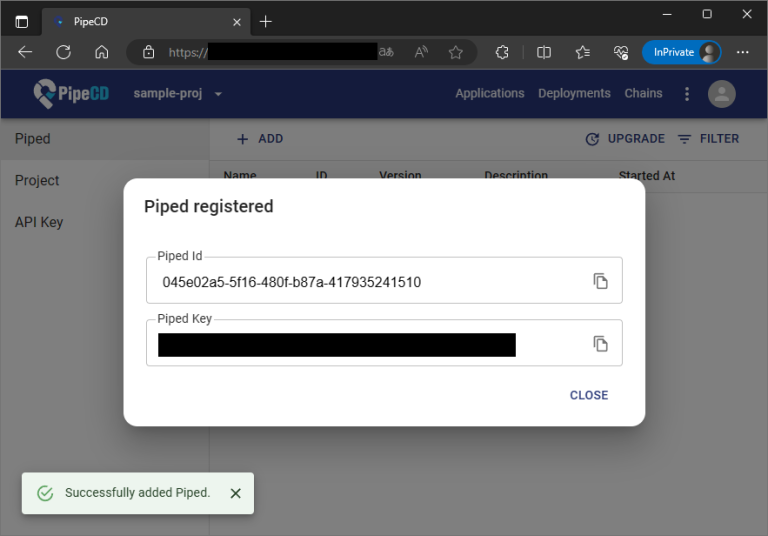This screenshot has height=536, width=768.
Task: Dismiss the Successfully added Piped notification
Action: tap(235, 493)
